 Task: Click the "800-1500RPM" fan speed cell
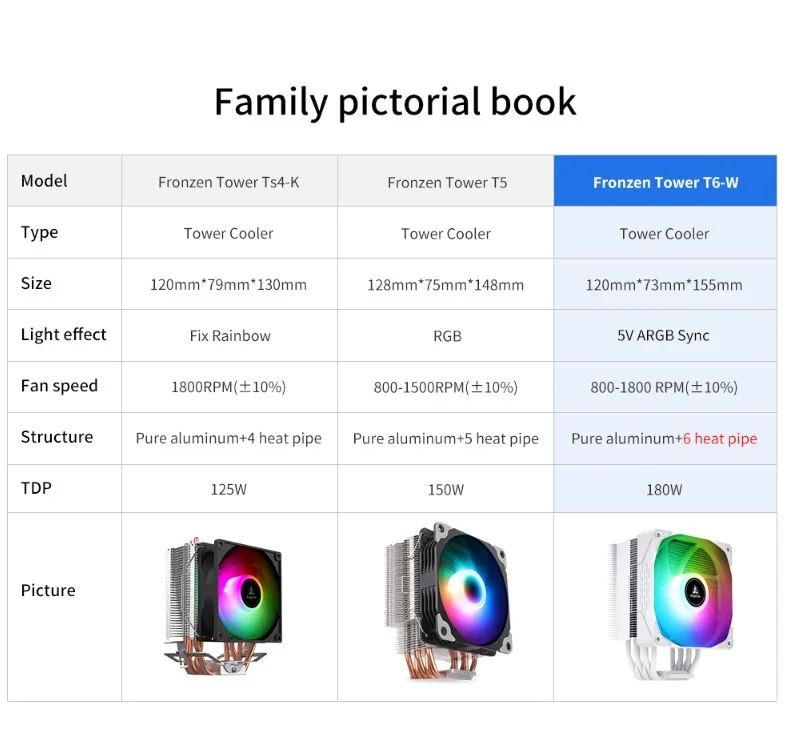[446, 387]
